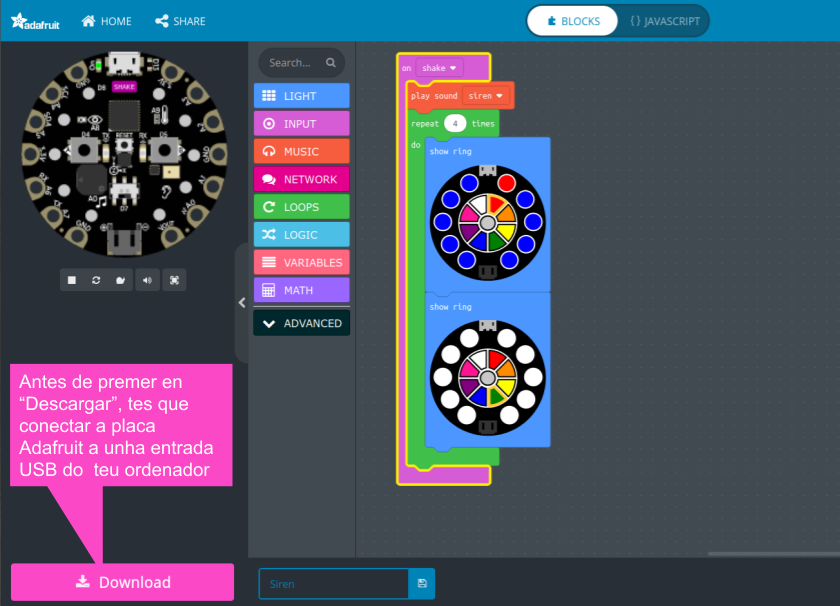The width and height of the screenshot is (840, 606).
Task: Switch to the JavaScript editor tab
Action: (664, 21)
